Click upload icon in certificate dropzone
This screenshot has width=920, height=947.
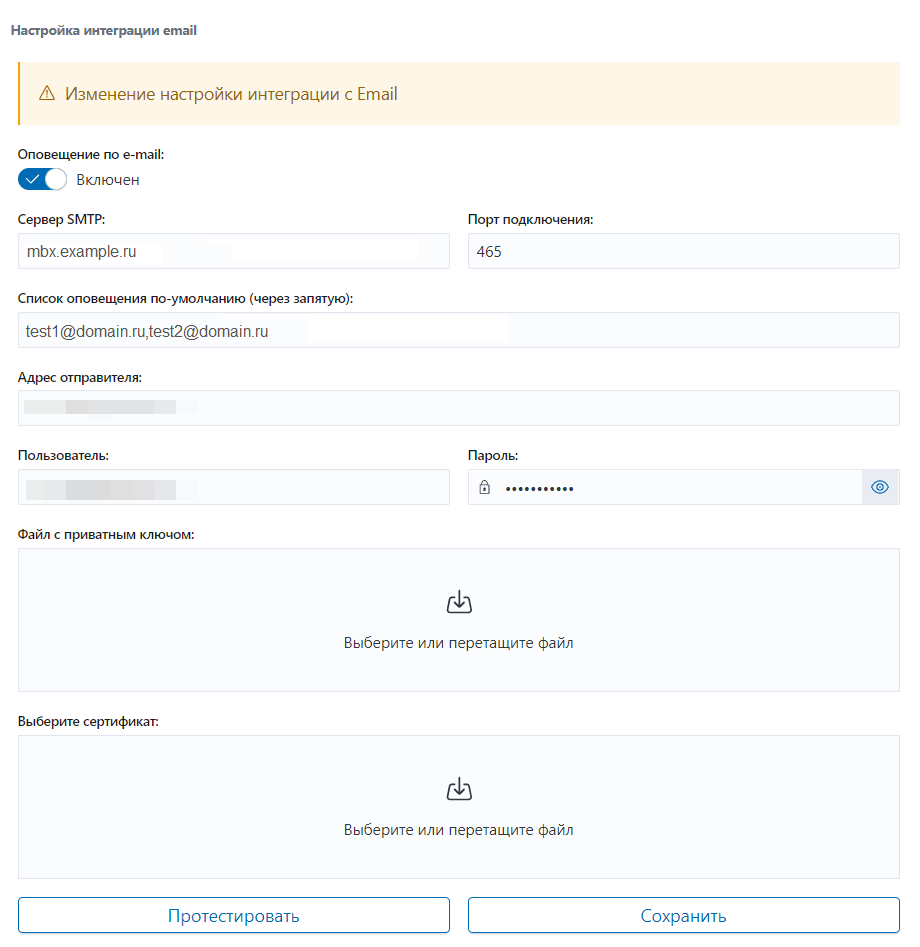click(x=459, y=789)
